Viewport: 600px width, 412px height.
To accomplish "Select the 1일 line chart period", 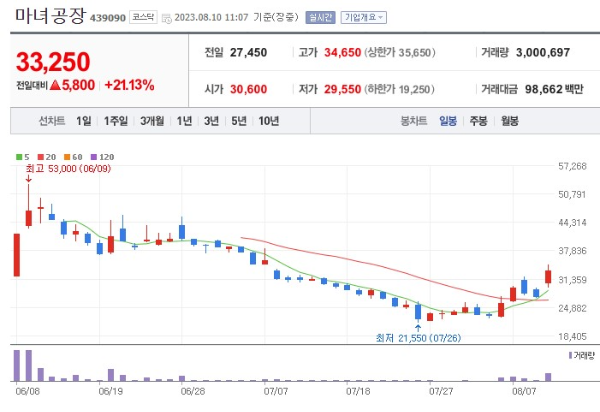I will click(x=83, y=121).
